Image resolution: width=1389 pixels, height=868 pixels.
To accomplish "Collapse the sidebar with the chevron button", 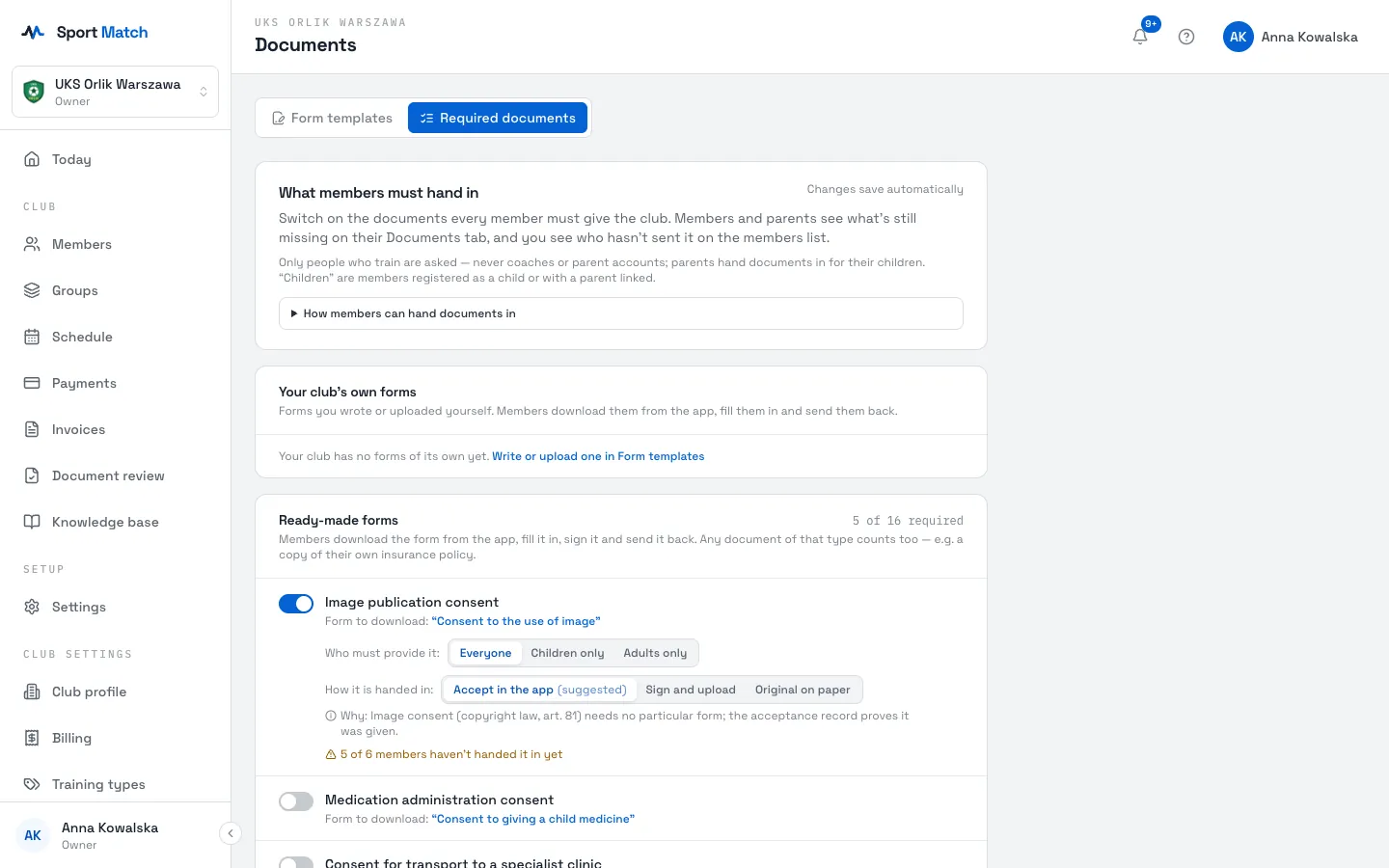I will click(231, 833).
